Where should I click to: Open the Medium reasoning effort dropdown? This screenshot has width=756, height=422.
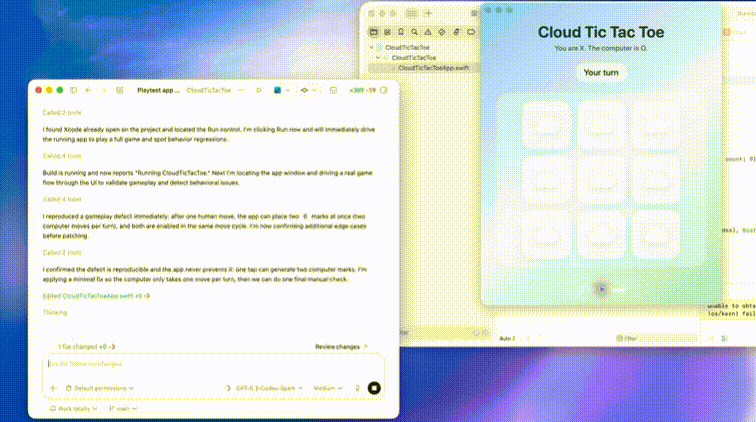click(328, 388)
